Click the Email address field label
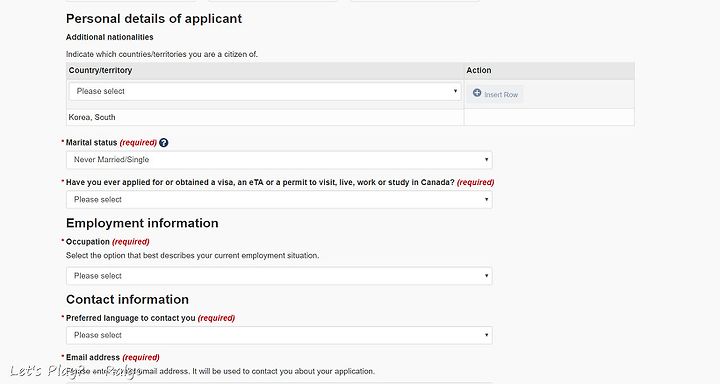The height and width of the screenshot is (384, 720). [x=93, y=357]
